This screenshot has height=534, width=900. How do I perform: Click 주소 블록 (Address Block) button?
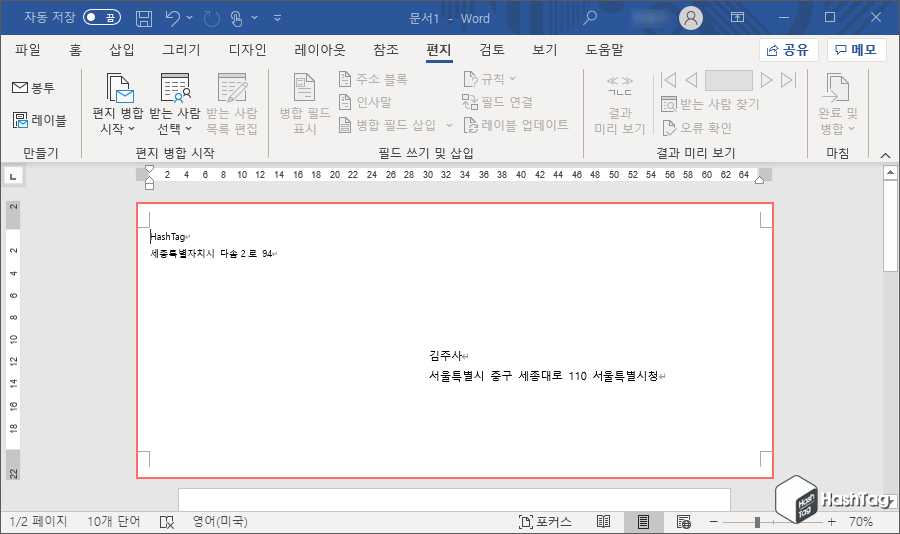point(373,79)
